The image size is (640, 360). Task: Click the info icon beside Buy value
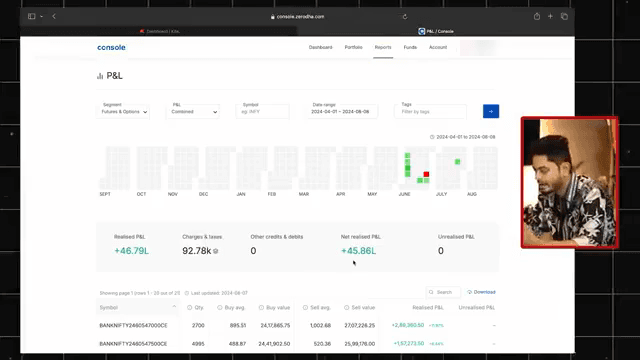pos(261,307)
